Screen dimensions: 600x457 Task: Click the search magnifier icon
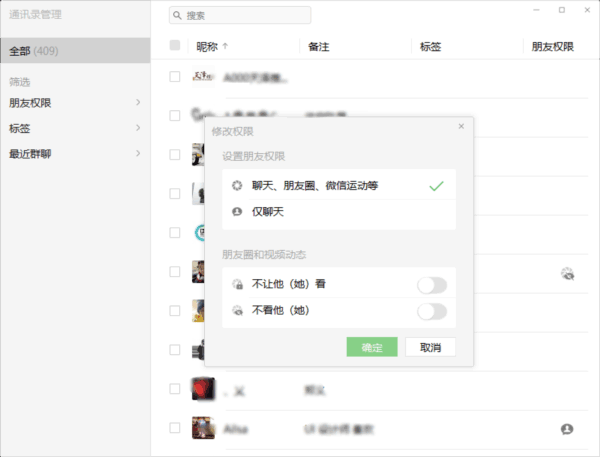[177, 16]
